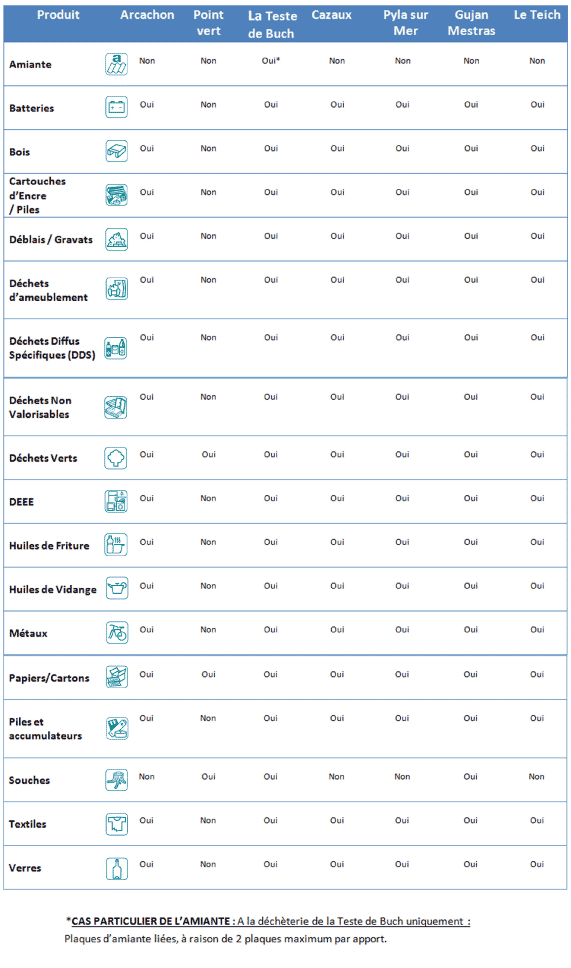Image resolution: width=571 pixels, height=968 pixels.
Task: Select the Huiles de Friture icon
Action: click(116, 545)
